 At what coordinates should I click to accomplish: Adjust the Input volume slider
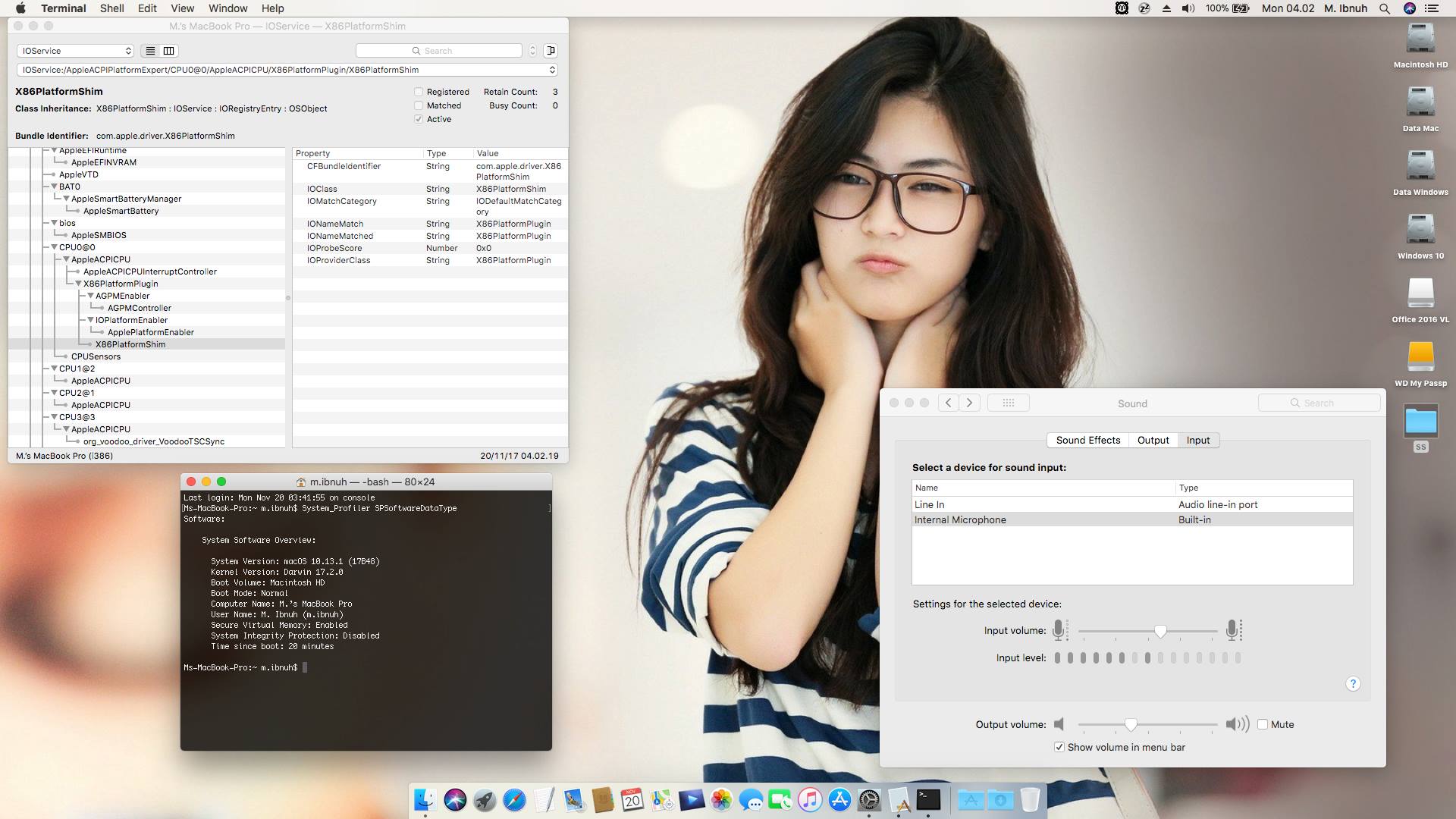click(x=1159, y=631)
